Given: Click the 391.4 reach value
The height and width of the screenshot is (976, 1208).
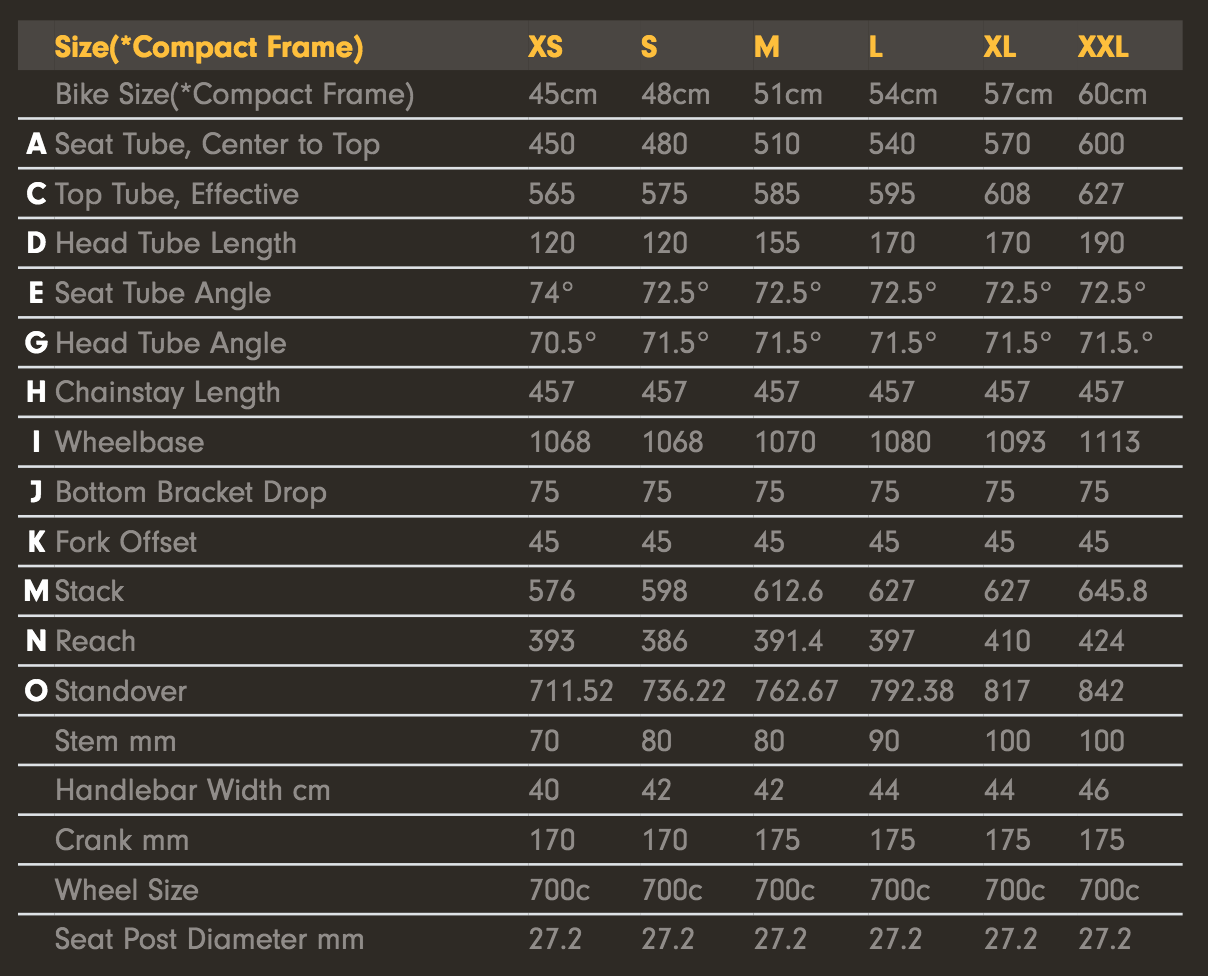Looking at the screenshot, I should pos(788,641).
